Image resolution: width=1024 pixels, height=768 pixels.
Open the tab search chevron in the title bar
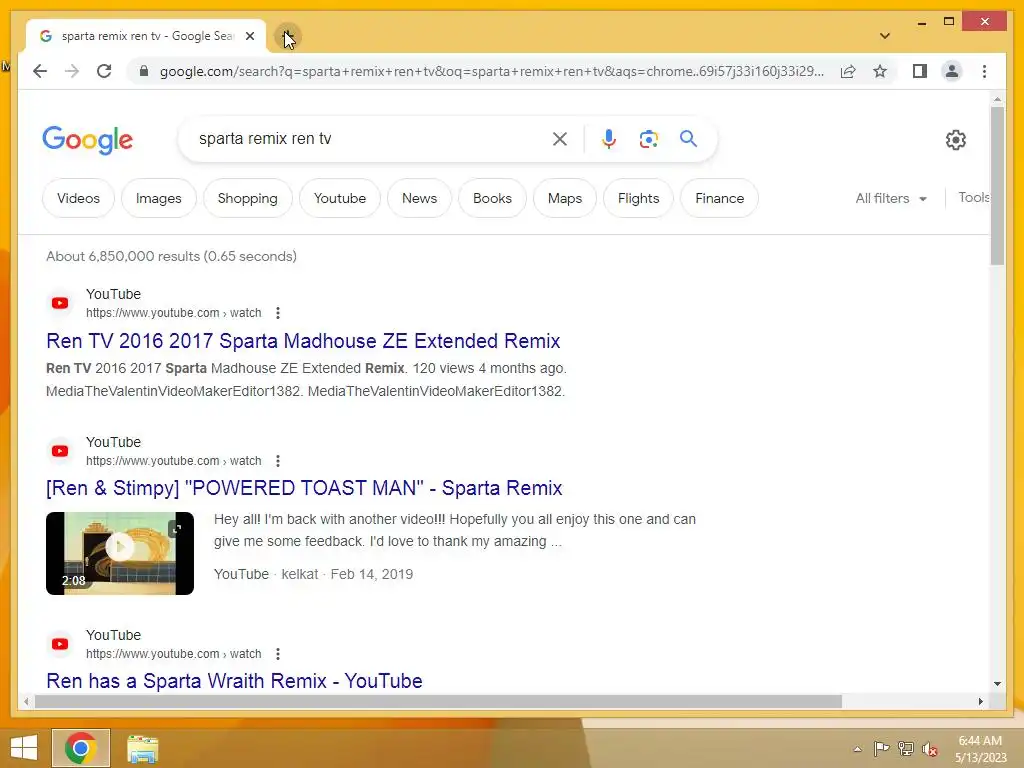pyautogui.click(x=884, y=36)
